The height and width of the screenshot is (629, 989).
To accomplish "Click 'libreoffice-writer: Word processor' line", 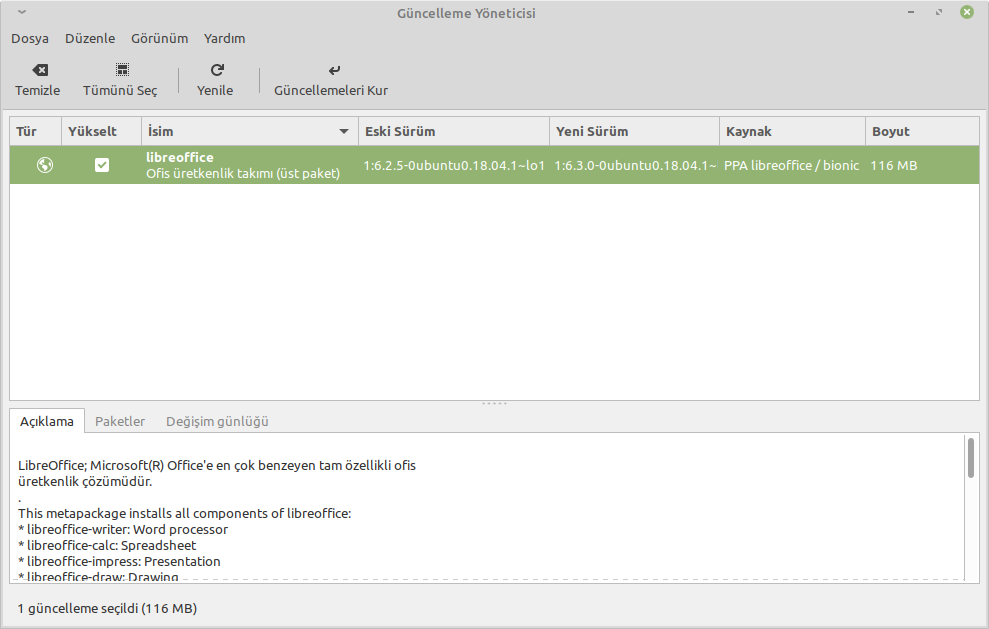I will (x=123, y=529).
